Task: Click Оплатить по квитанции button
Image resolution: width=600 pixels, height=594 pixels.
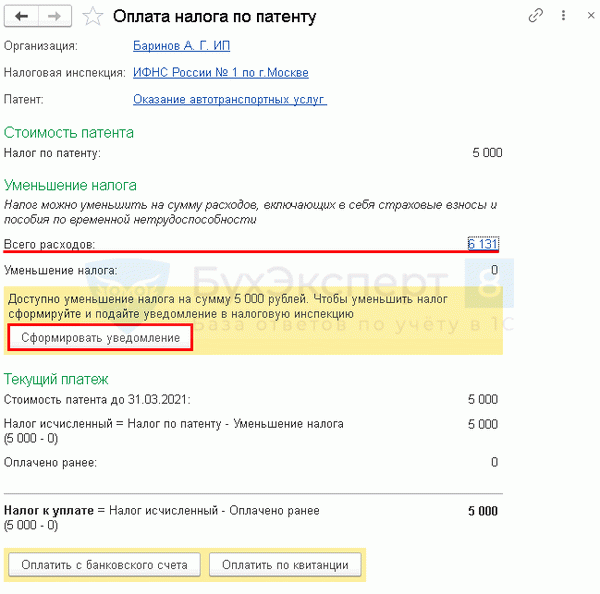Action: (x=285, y=565)
